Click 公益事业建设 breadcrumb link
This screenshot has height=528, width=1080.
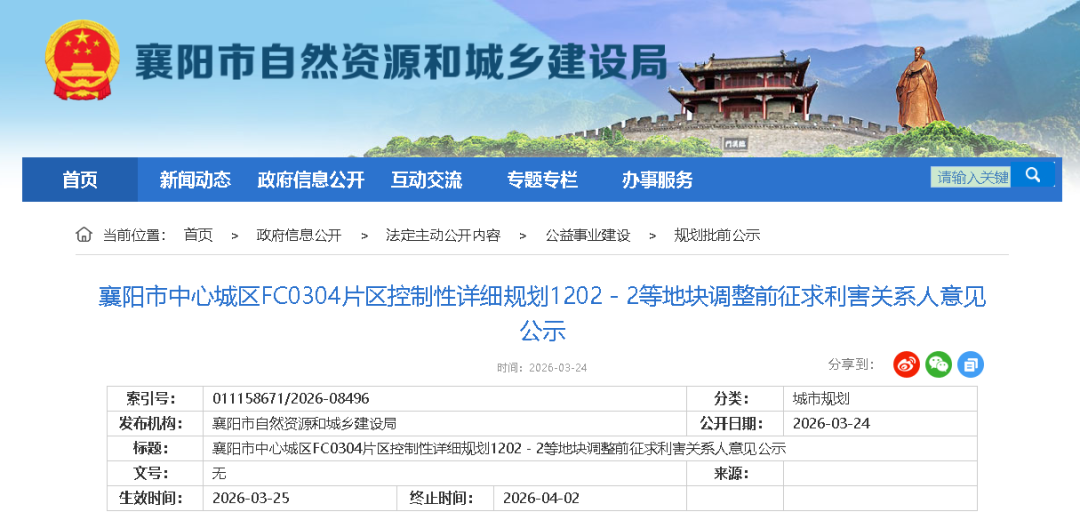(x=588, y=235)
